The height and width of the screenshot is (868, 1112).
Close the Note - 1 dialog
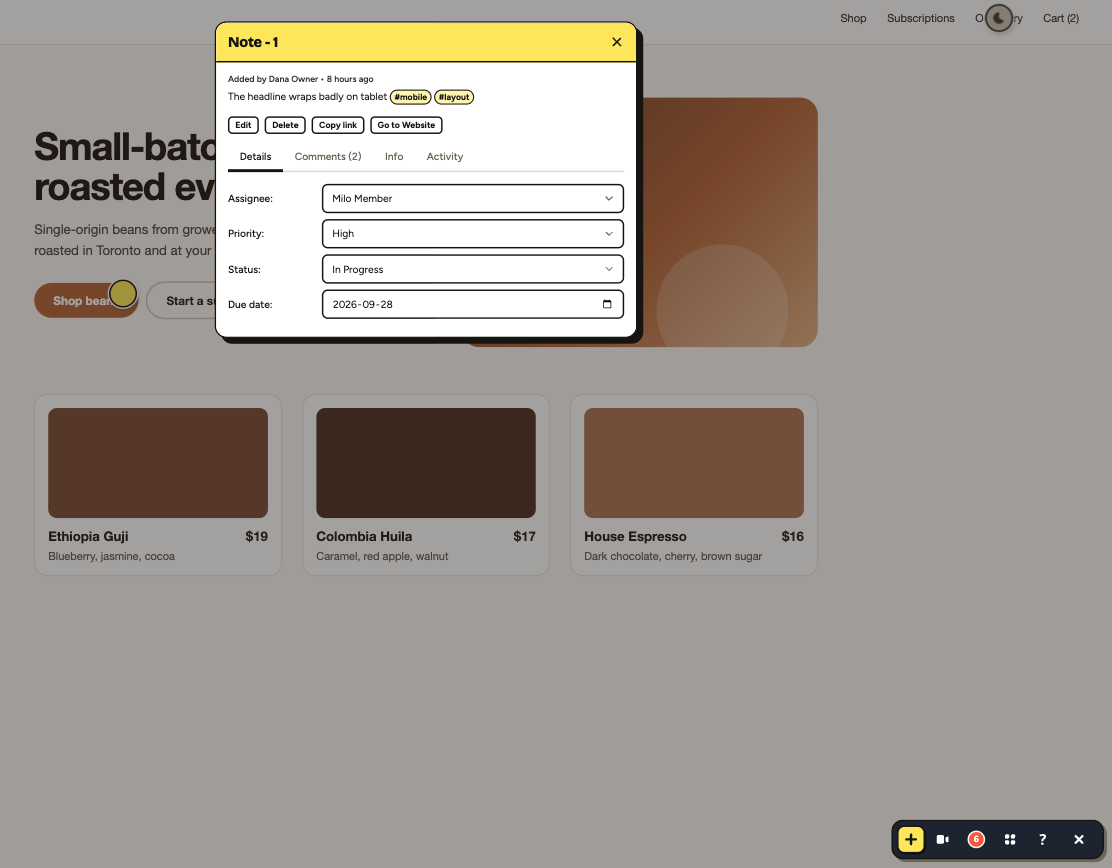616,43
